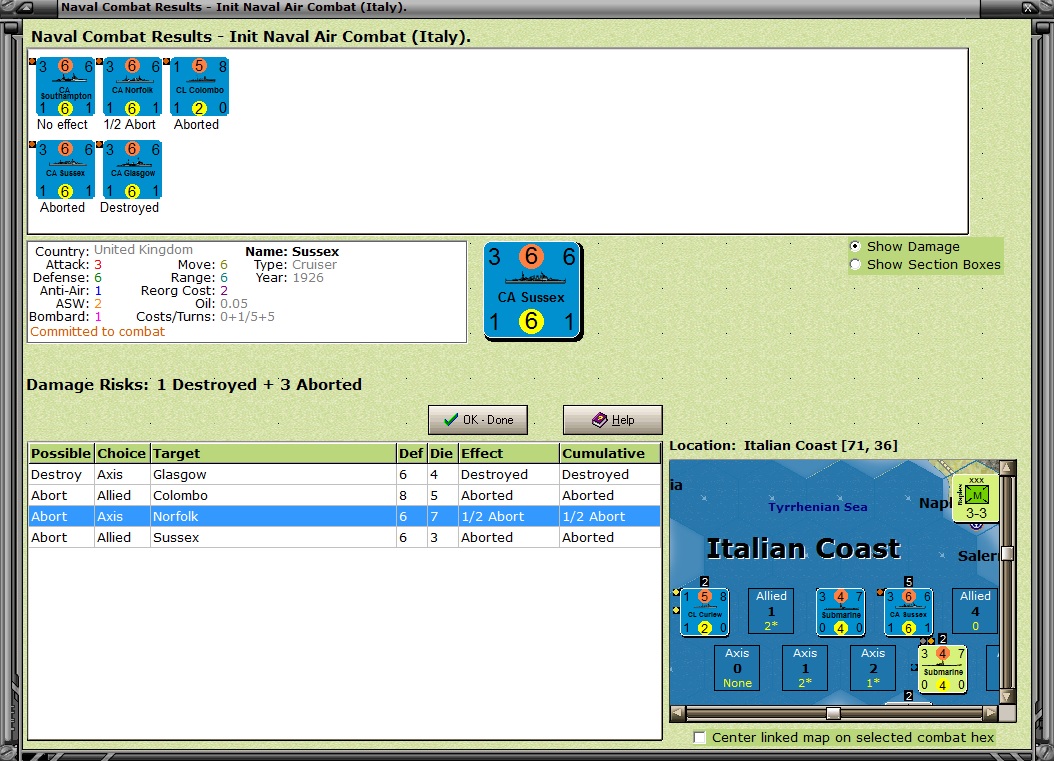Sort by the Target column header
The image size is (1056, 761).
[273, 453]
